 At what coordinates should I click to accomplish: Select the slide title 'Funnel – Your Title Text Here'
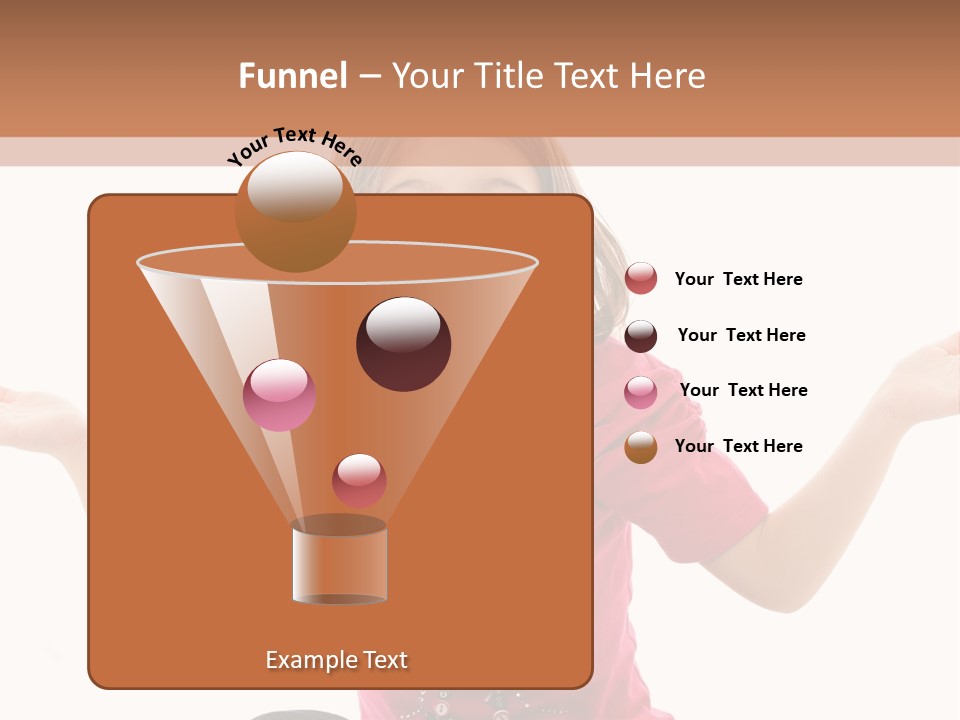point(472,76)
